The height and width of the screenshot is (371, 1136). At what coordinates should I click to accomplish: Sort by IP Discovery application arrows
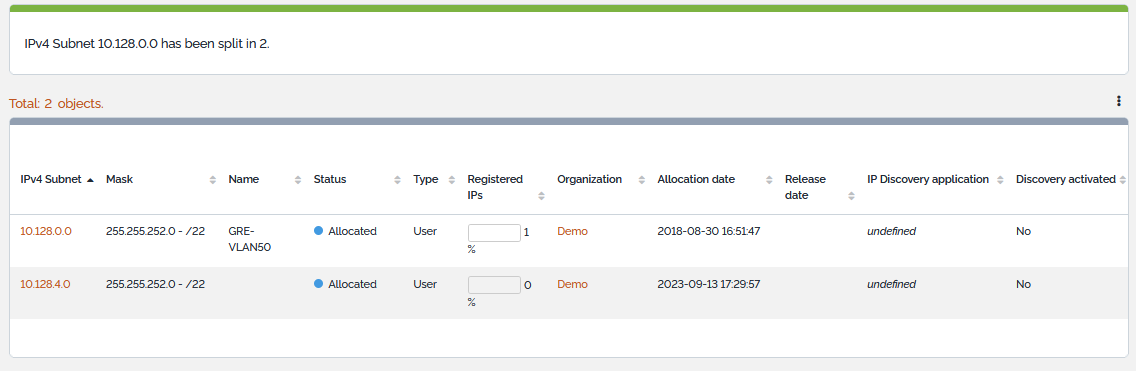click(x=1000, y=180)
